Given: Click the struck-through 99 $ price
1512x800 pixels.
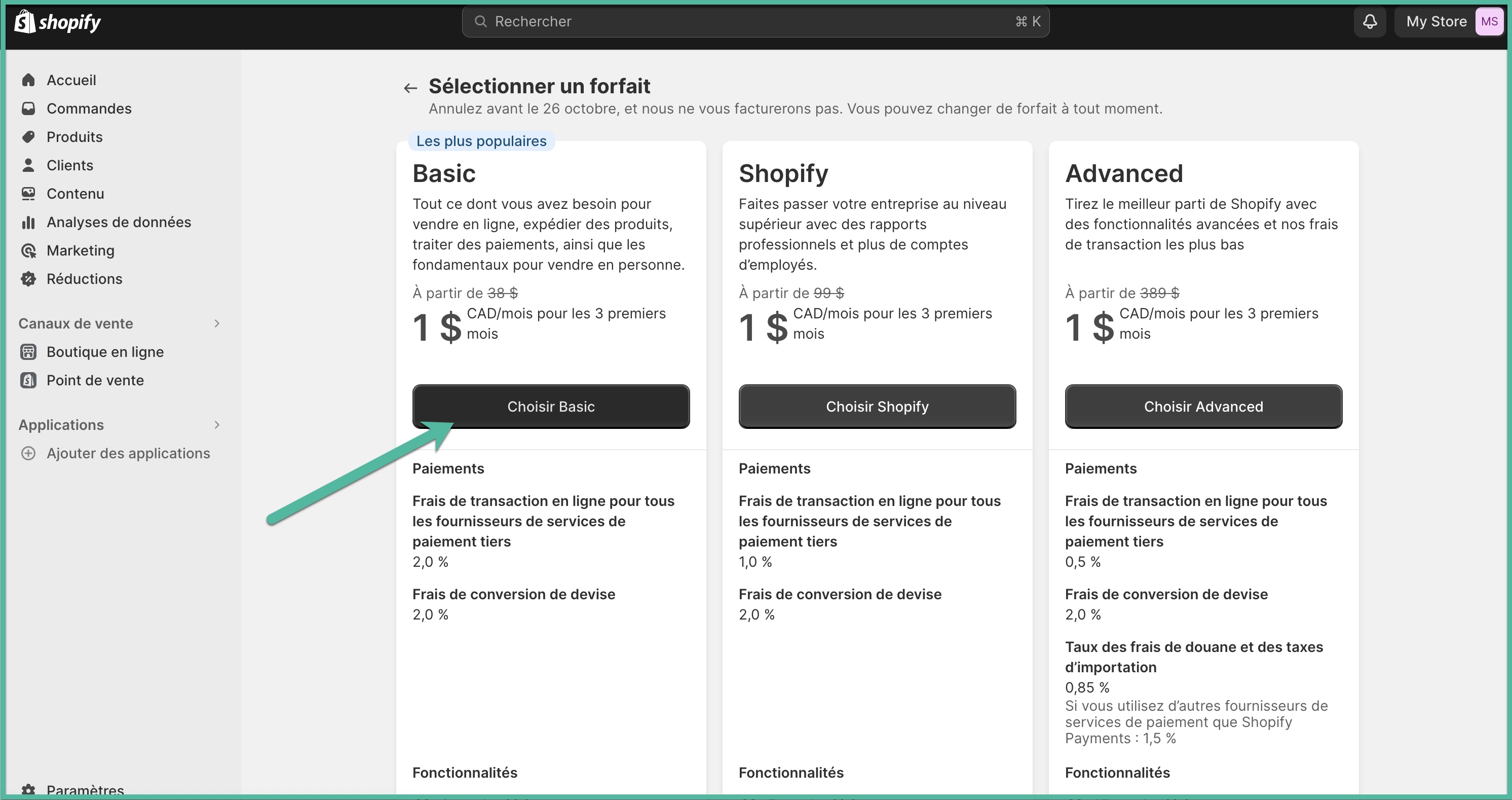Looking at the screenshot, I should (x=829, y=293).
